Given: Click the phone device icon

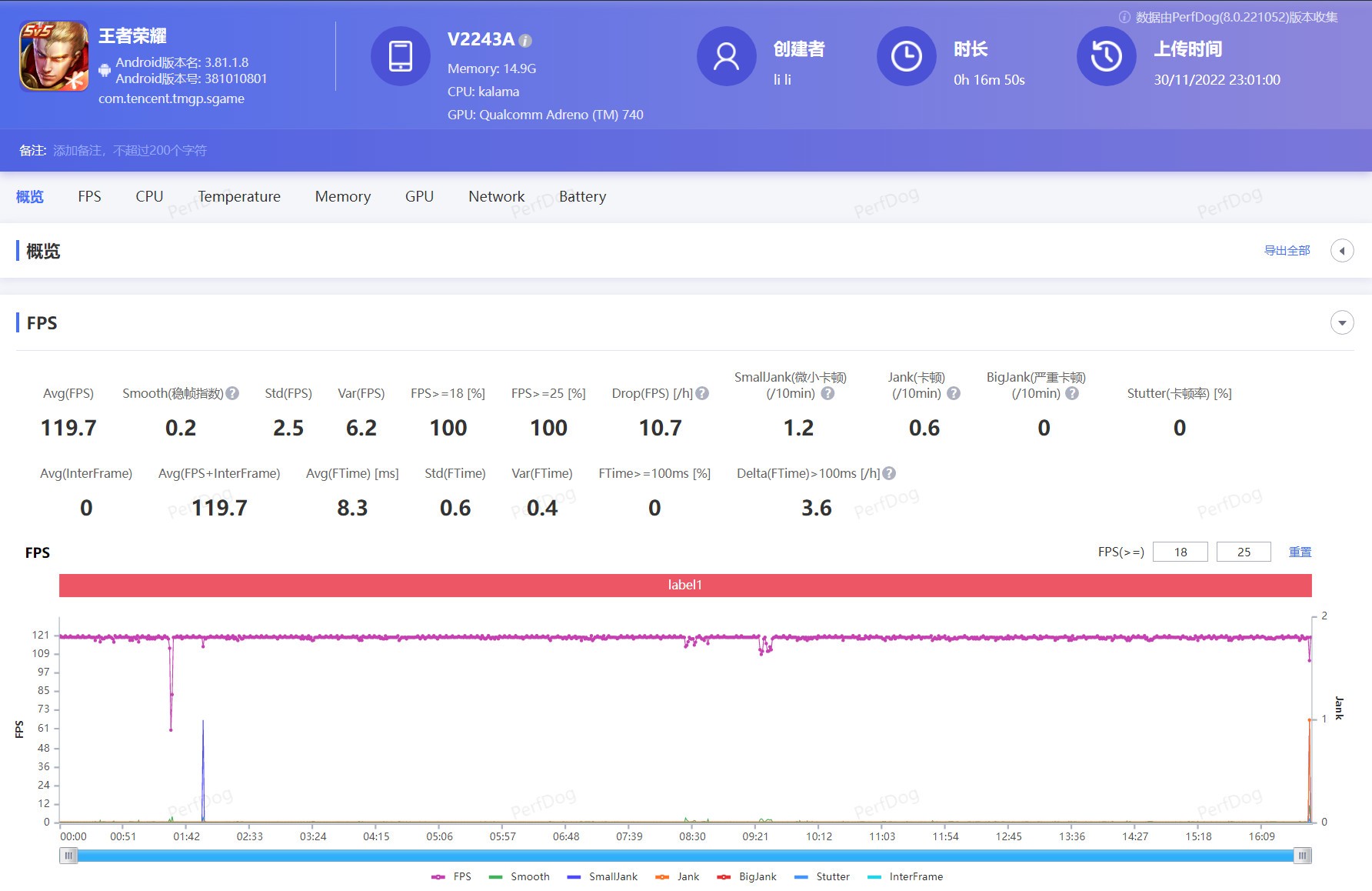Looking at the screenshot, I should coord(401,56).
